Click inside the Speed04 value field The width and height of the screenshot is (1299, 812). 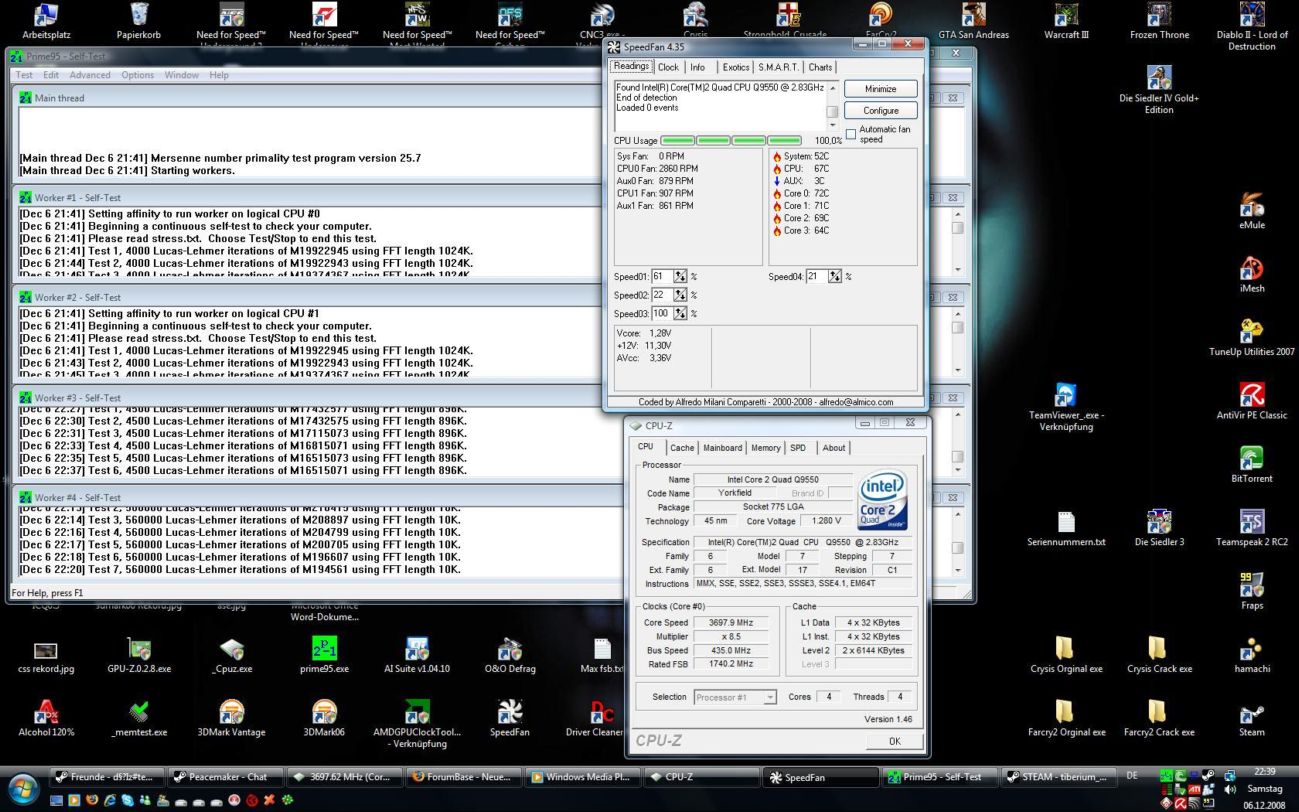pyautogui.click(x=817, y=276)
